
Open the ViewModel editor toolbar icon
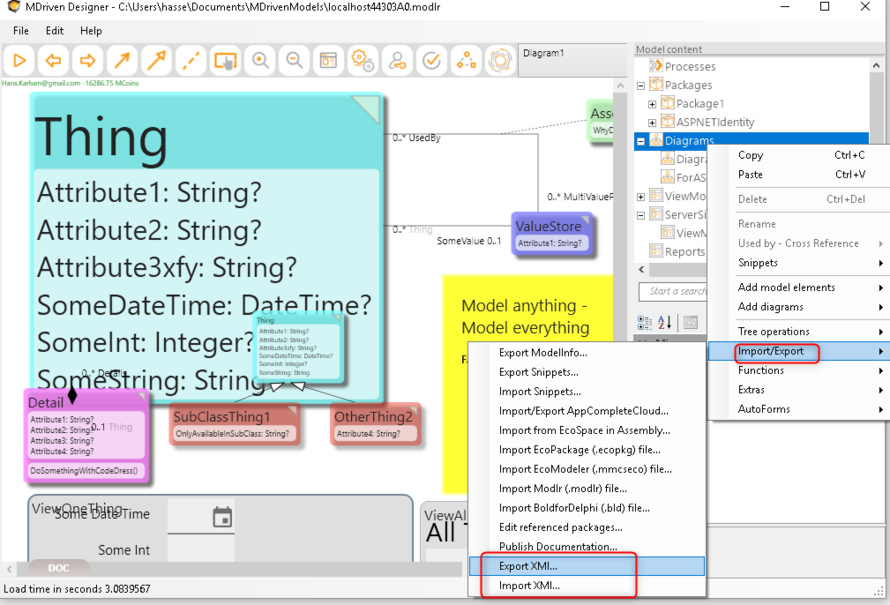tap(328, 61)
